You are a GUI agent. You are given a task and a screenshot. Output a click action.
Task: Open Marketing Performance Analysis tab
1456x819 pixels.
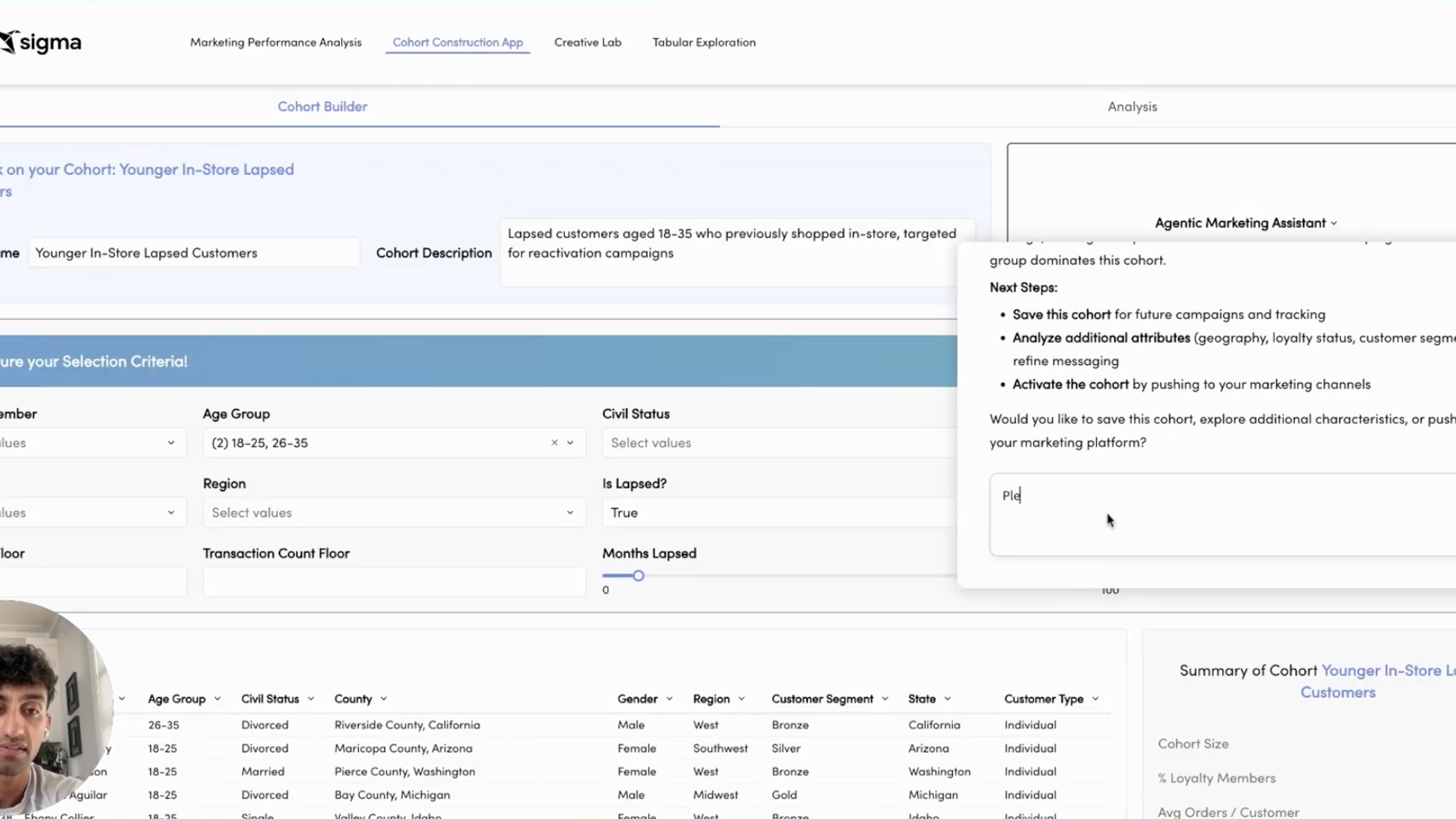(276, 42)
